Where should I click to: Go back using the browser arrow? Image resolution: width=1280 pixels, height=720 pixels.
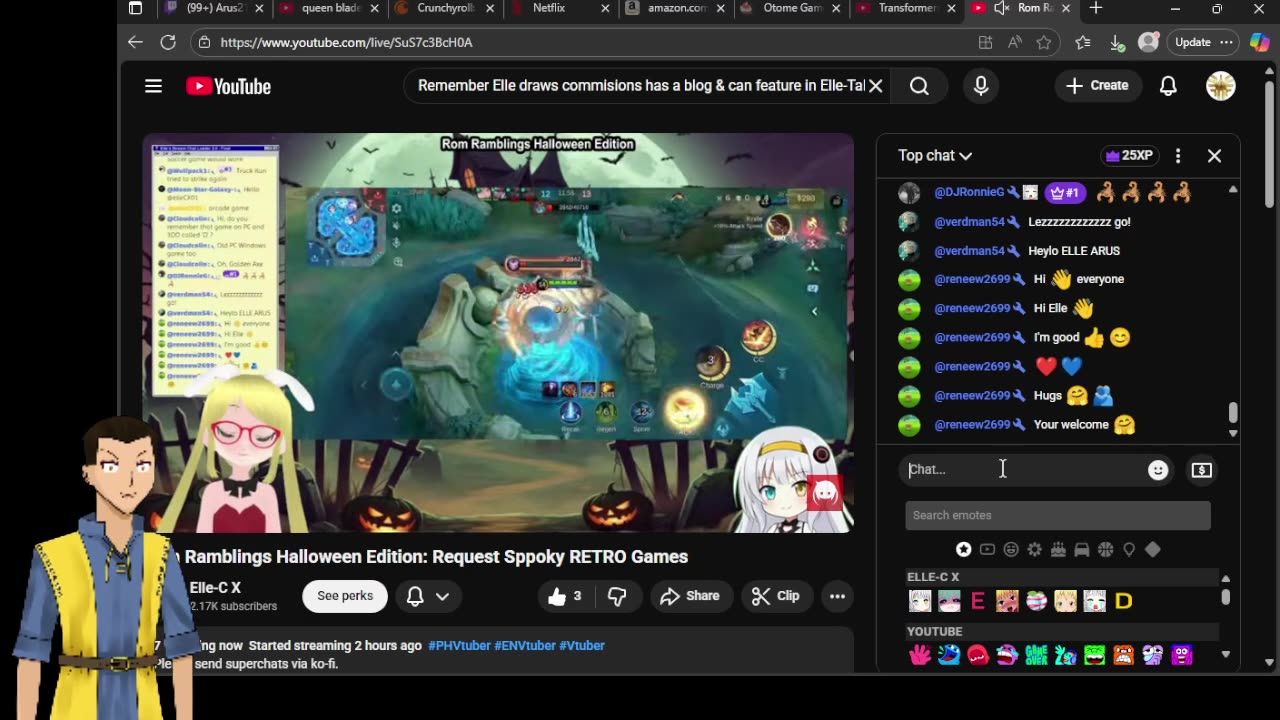click(135, 42)
